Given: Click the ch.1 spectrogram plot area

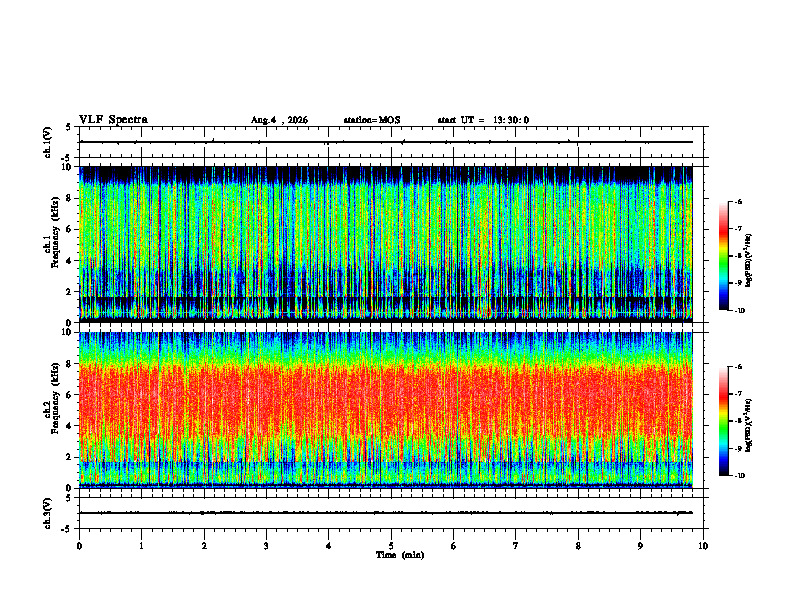Looking at the screenshot, I should [385, 244].
